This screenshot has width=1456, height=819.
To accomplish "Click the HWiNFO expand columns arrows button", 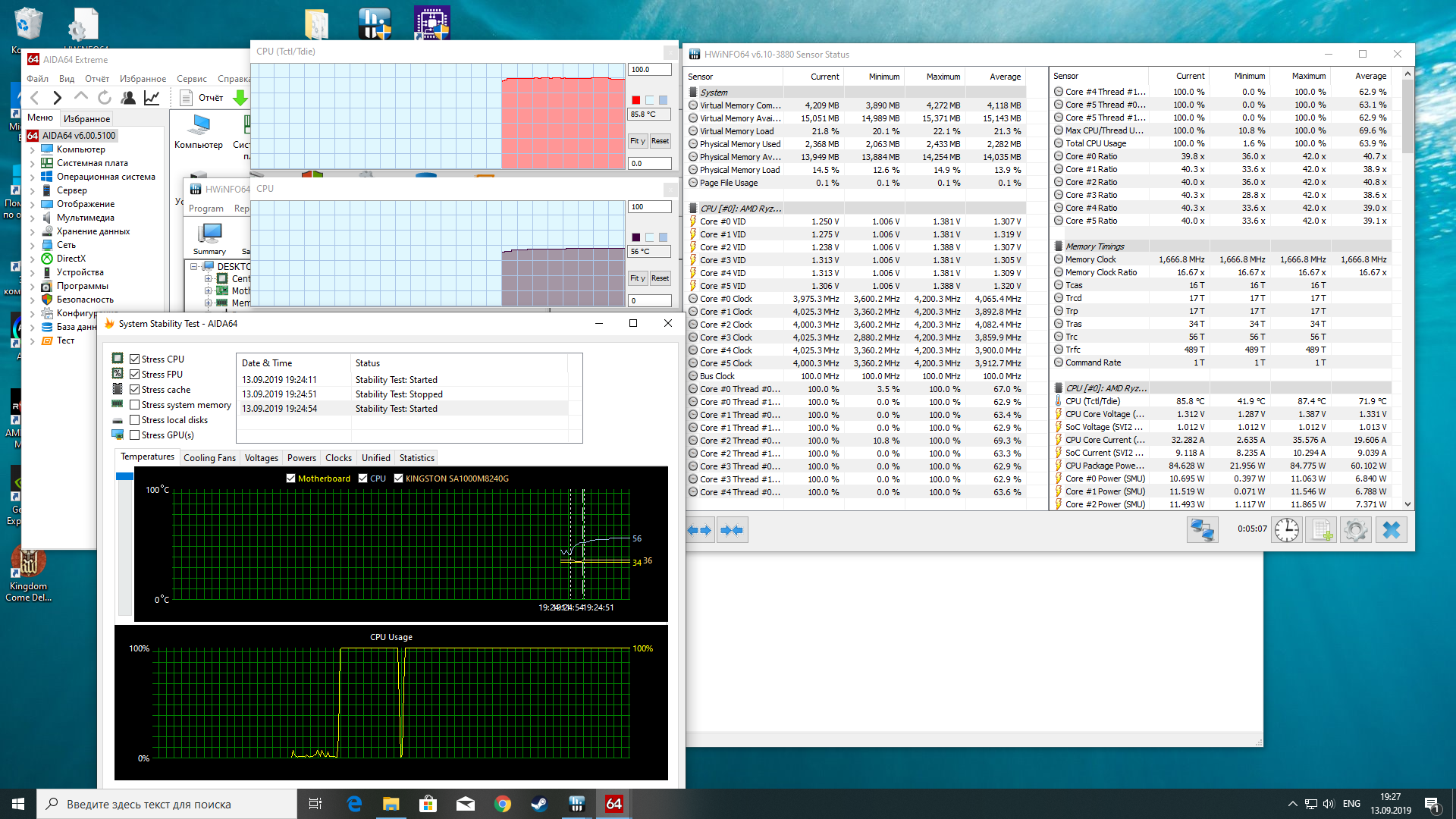I will tap(700, 530).
